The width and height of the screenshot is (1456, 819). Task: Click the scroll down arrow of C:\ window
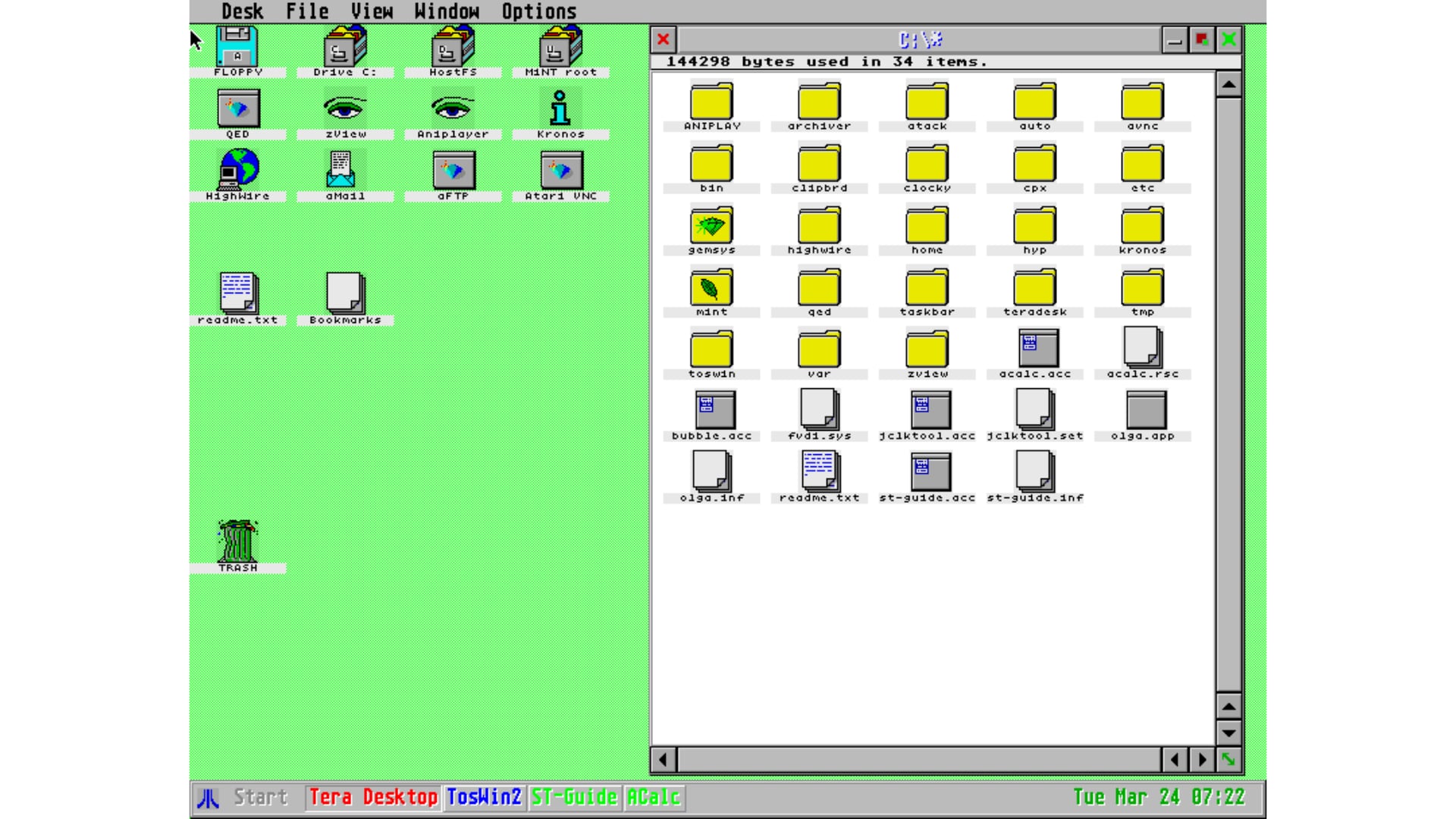[1228, 733]
